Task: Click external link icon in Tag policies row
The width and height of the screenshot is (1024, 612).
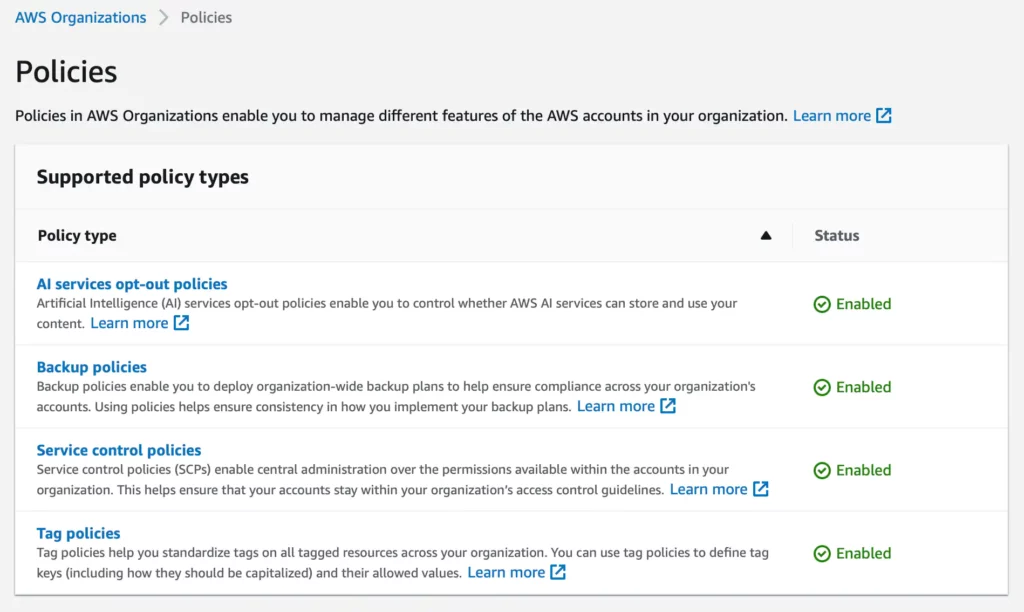Action: [558, 572]
